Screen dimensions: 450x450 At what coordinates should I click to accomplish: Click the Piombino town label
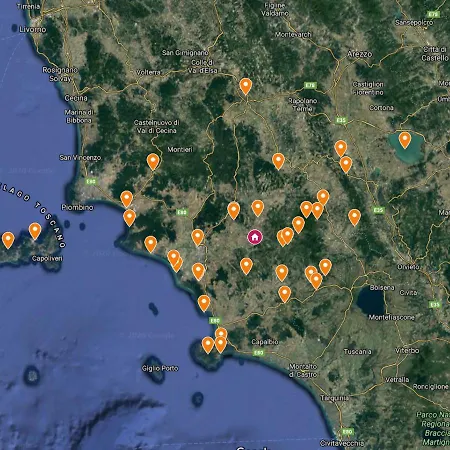tap(77, 207)
